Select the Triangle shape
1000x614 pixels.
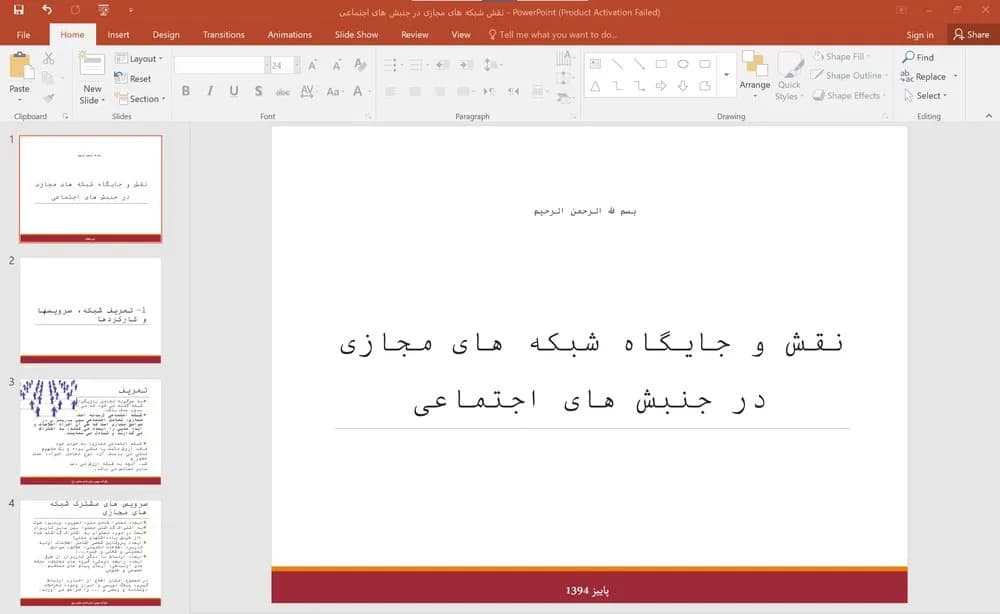pyautogui.click(x=595, y=85)
